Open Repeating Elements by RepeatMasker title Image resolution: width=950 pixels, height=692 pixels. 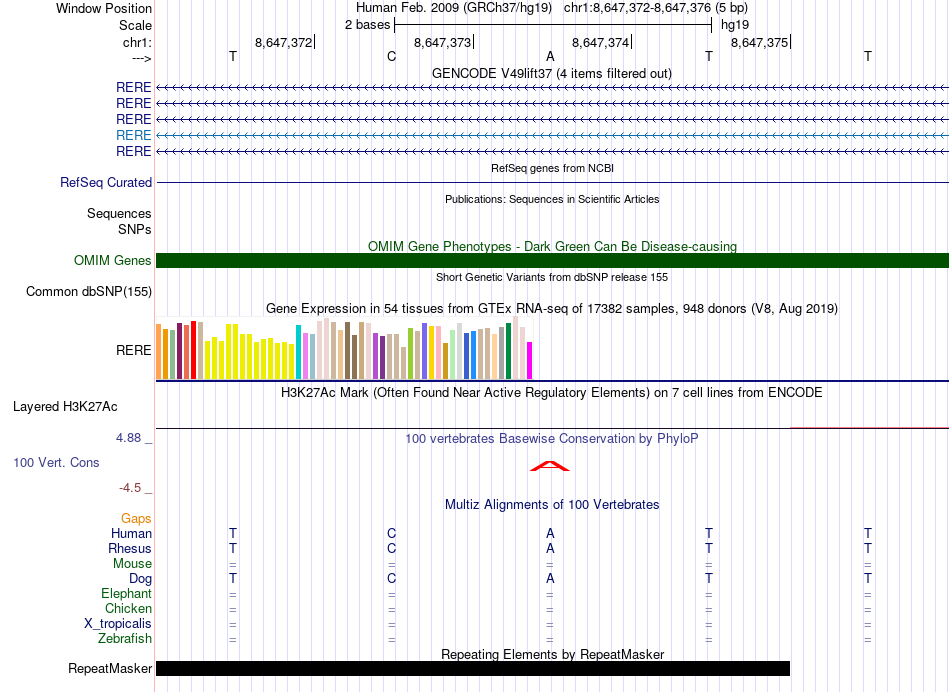pos(552,654)
